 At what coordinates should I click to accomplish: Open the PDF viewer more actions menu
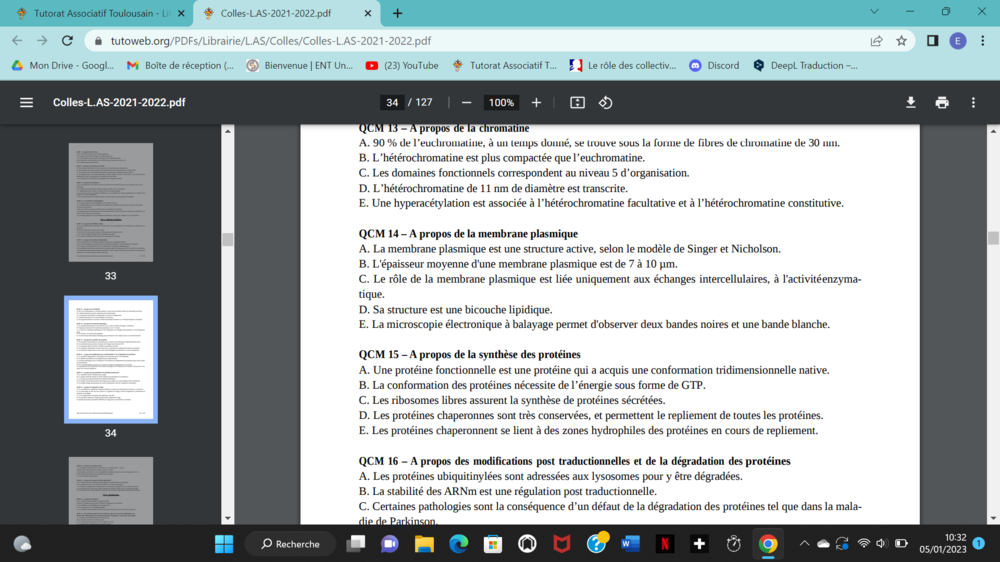click(x=973, y=103)
